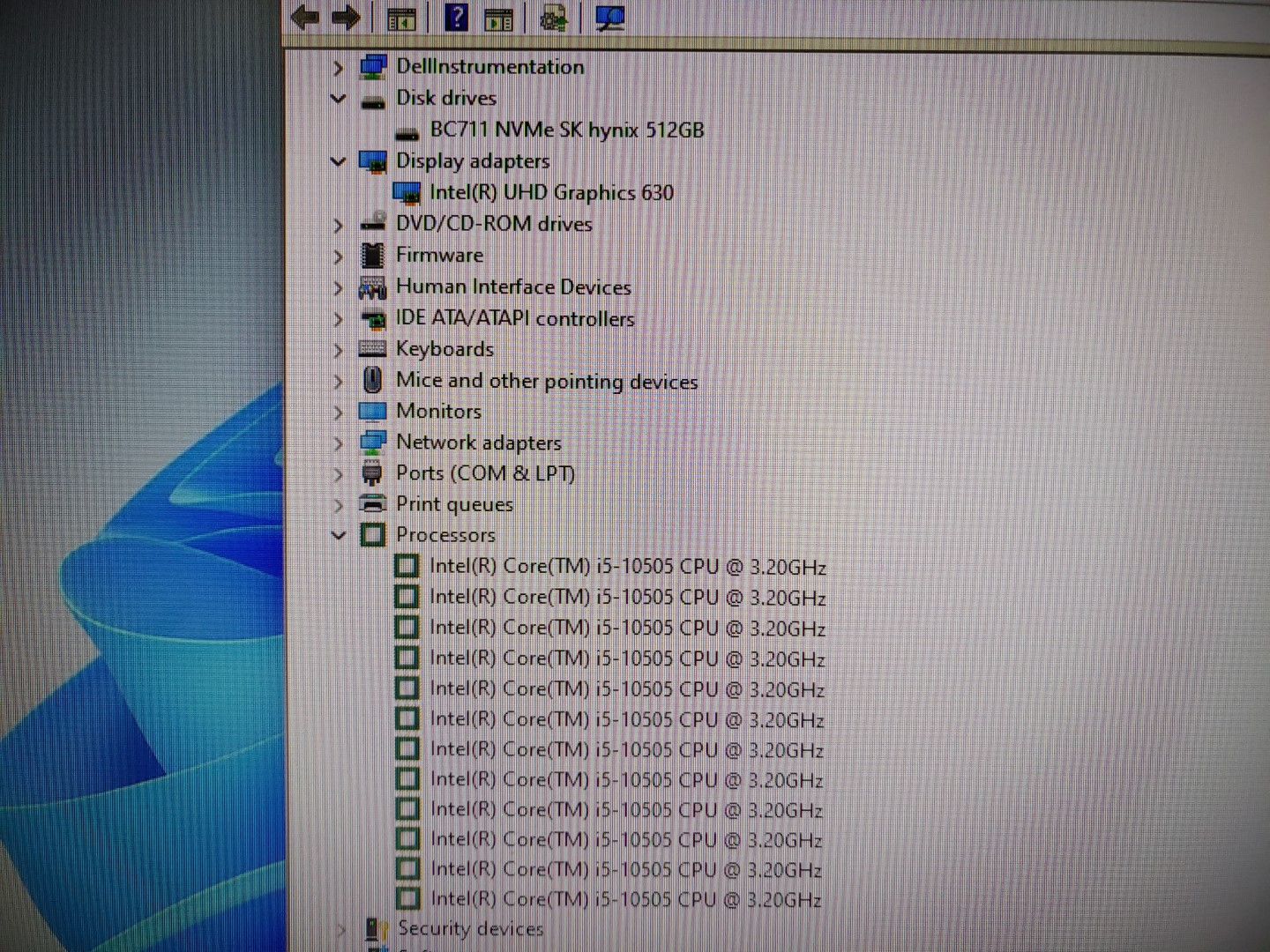Expand the DVD/CD-ROM drives node
This screenshot has width=1270, height=952.
(x=338, y=226)
